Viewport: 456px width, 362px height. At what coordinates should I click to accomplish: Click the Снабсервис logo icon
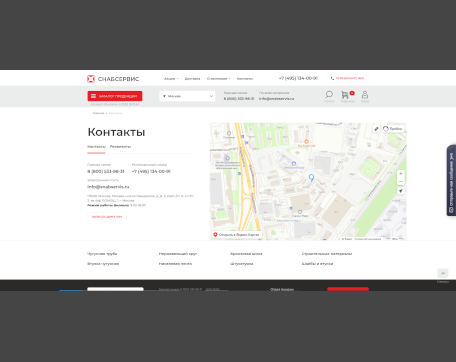(x=91, y=79)
